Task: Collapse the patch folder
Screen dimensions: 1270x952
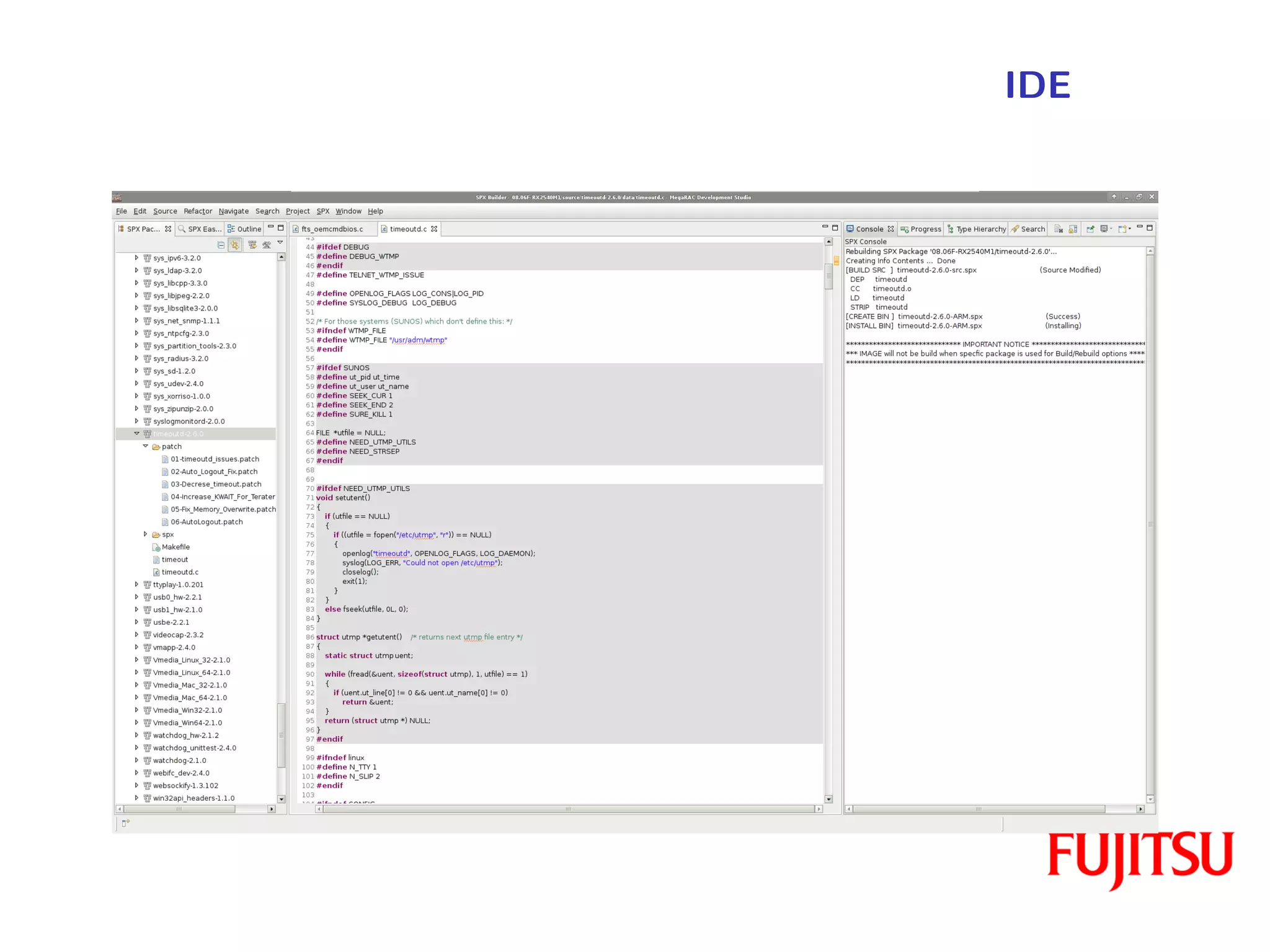Action: pos(146,446)
